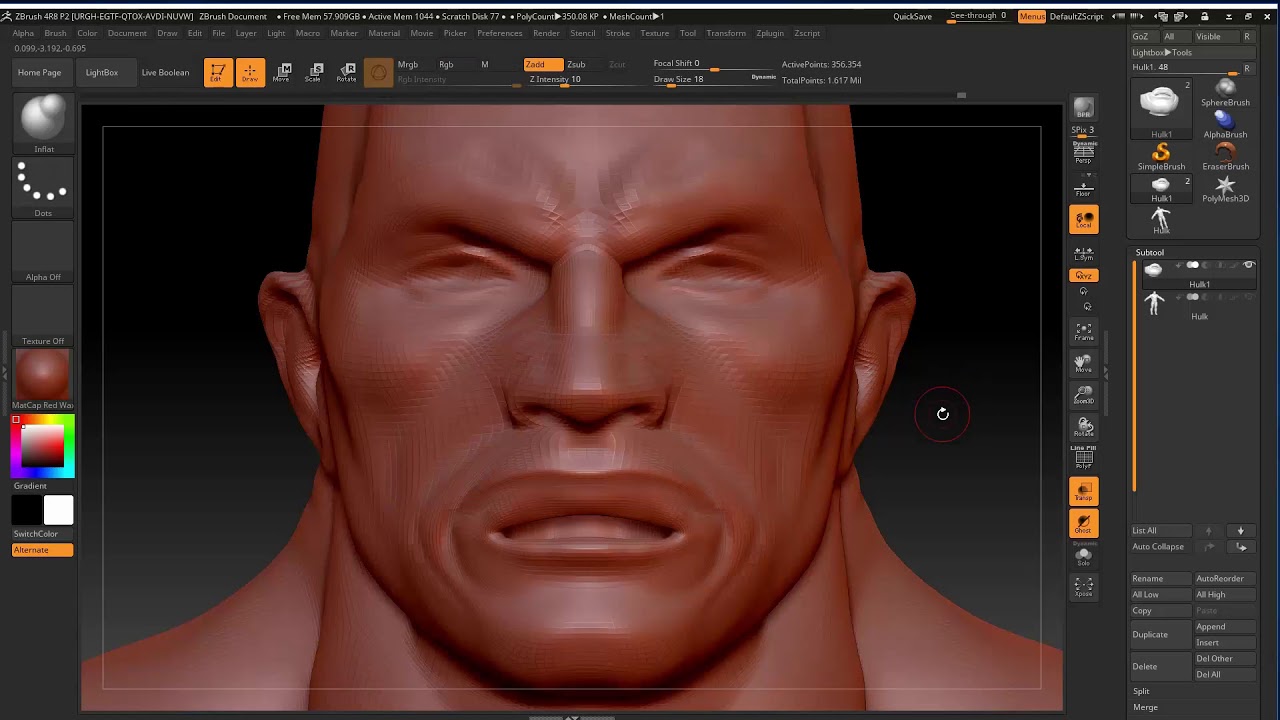This screenshot has height=720, width=1280.
Task: Click the round sculptris/brush icon next to Rotate
Action: point(378,72)
